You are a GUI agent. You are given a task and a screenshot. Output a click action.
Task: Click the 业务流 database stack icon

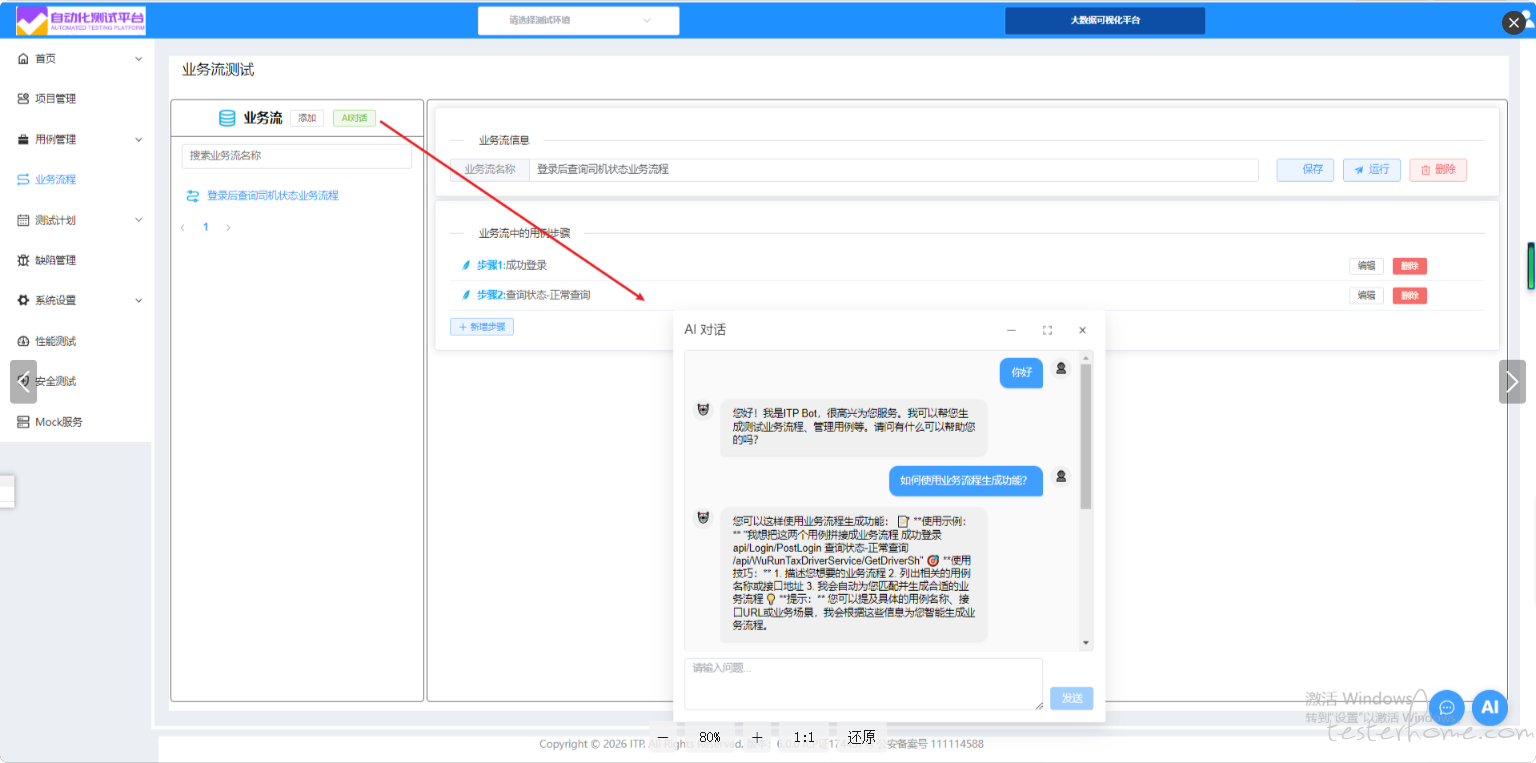(x=227, y=118)
